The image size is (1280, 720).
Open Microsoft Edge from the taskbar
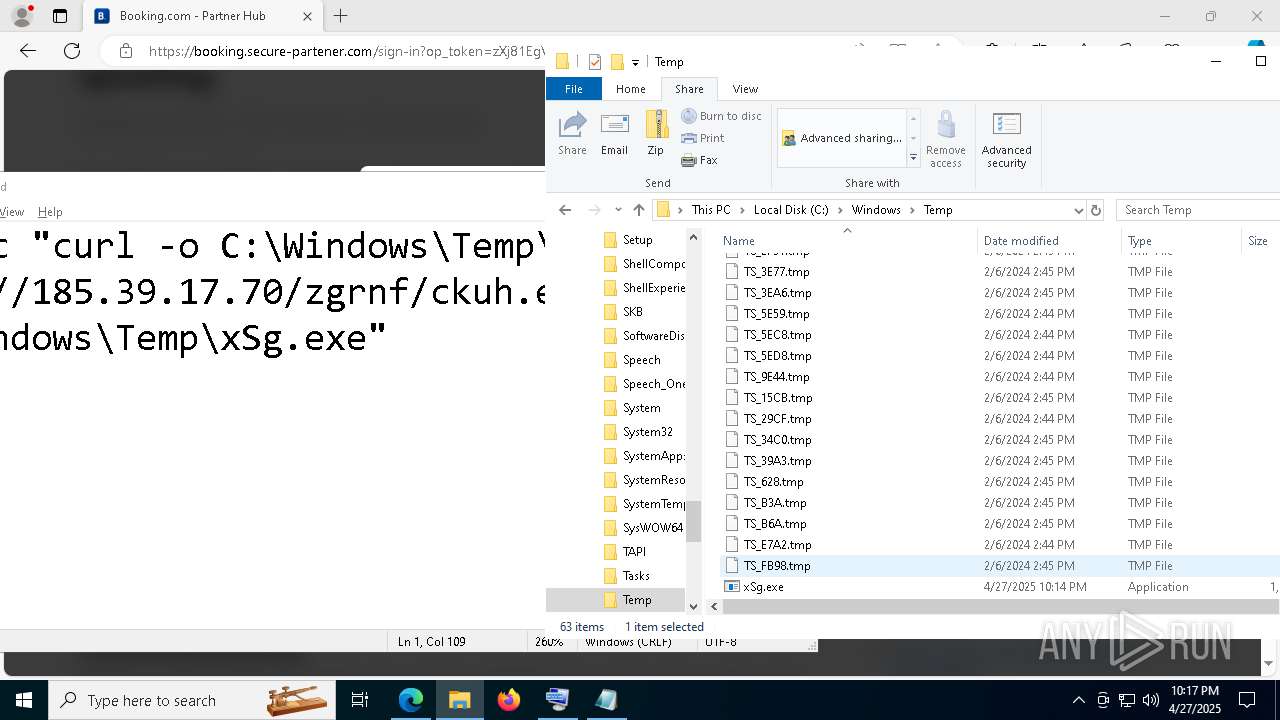click(x=411, y=700)
